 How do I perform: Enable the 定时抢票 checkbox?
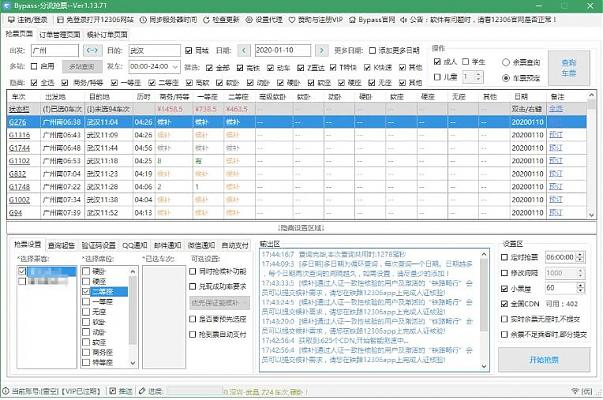pos(506,257)
